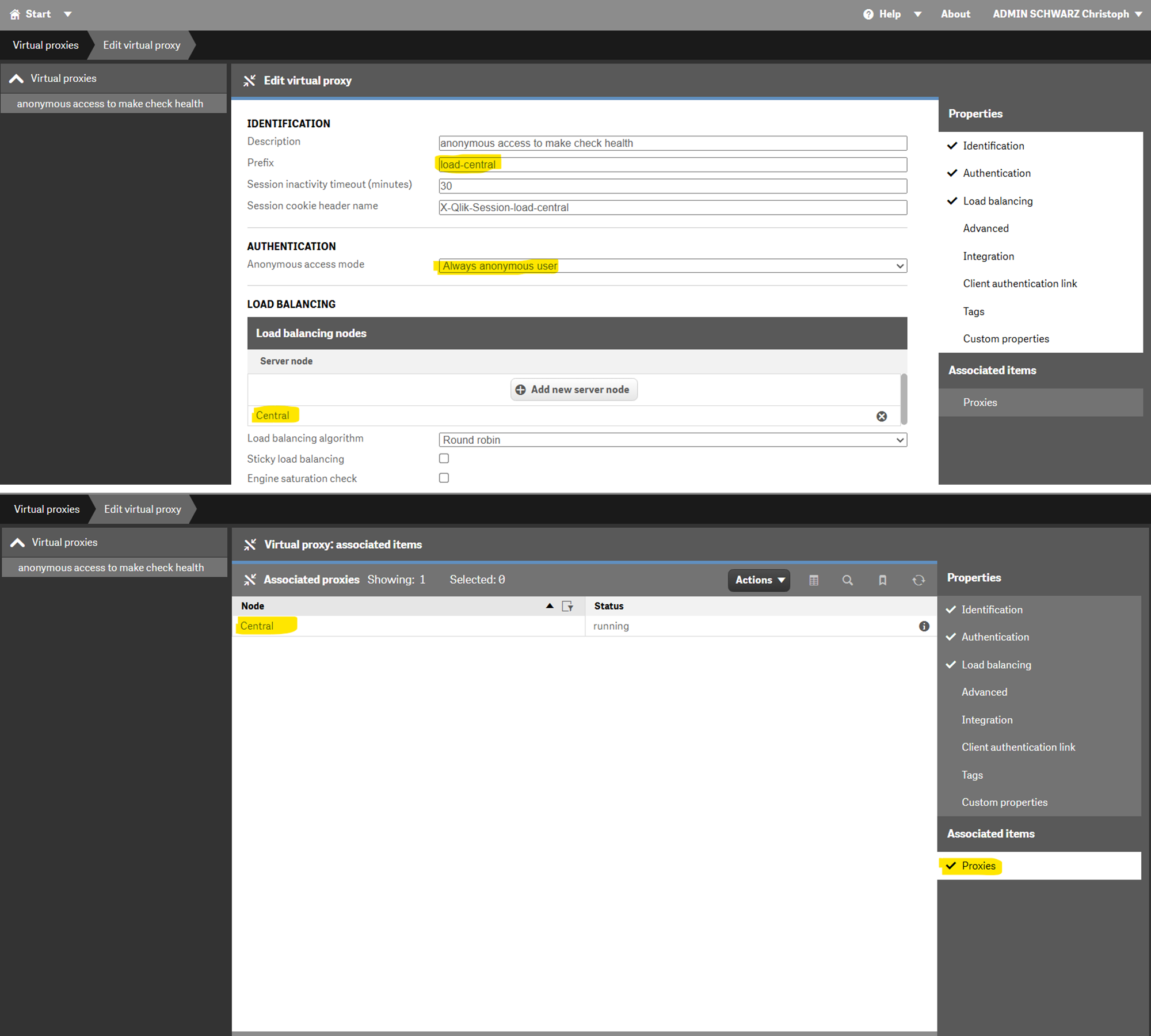Open the Anonymous access mode dropdown
This screenshot has height=1036, width=1151.
point(673,266)
